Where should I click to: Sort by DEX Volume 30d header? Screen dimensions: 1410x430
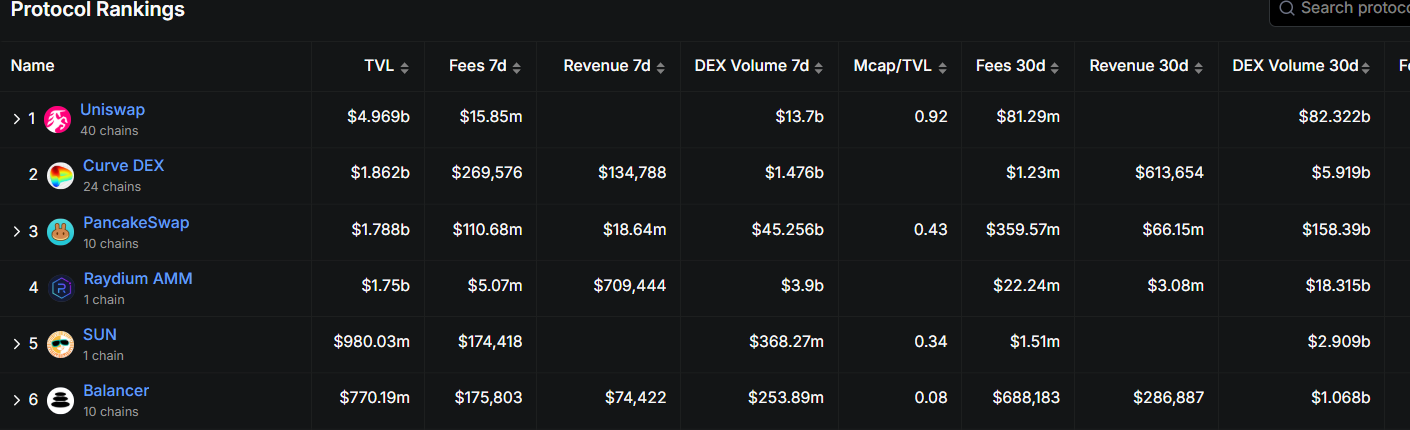coord(1301,66)
